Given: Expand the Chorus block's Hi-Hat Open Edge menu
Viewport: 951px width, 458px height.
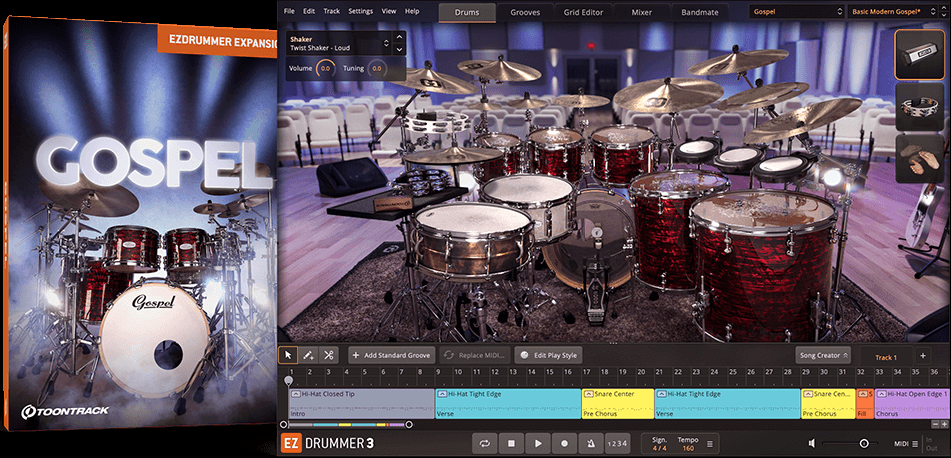Looking at the screenshot, I should (881, 394).
